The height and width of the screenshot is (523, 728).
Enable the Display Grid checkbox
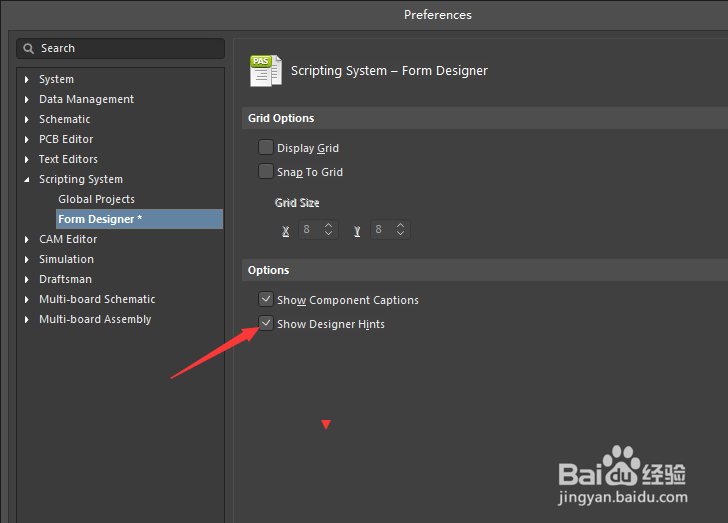click(x=266, y=147)
